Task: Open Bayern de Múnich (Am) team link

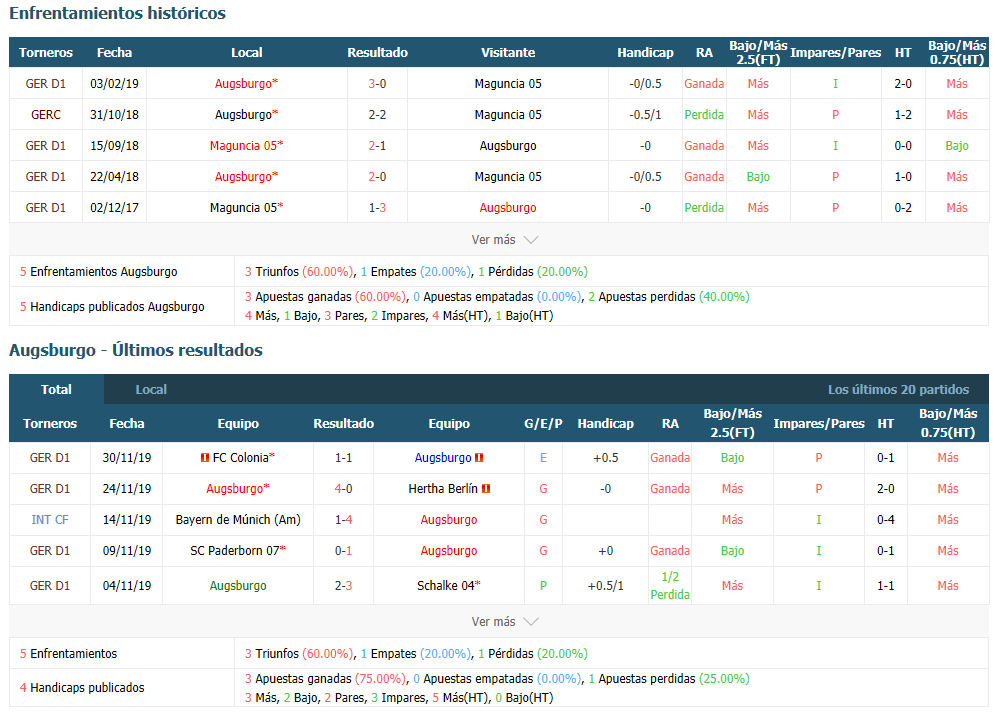Action: [238, 520]
